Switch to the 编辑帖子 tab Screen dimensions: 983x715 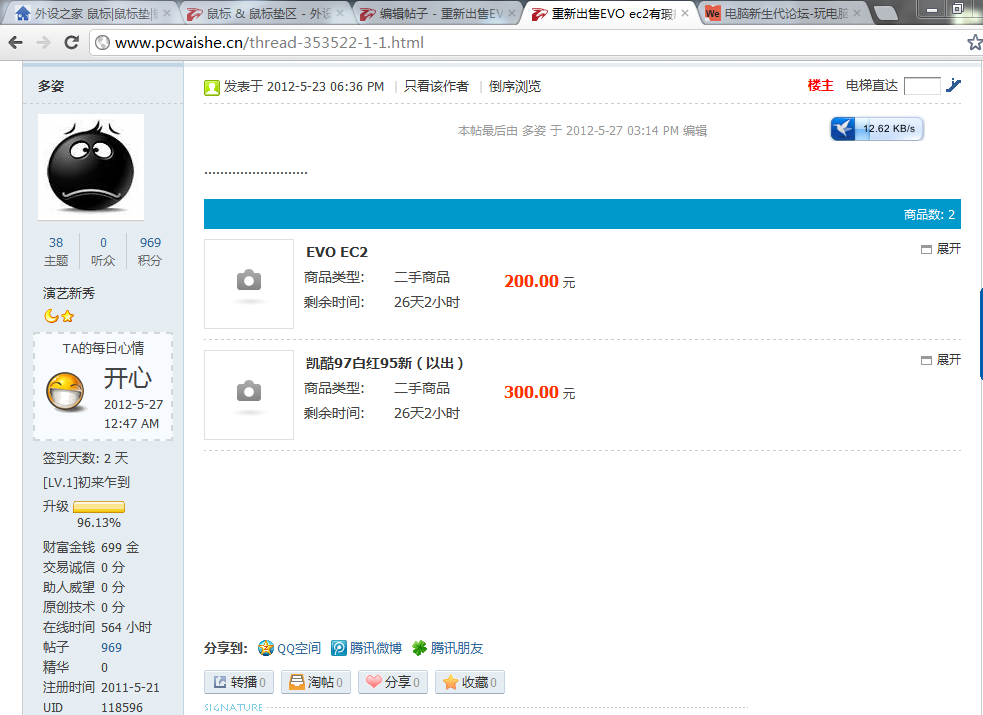tap(439, 13)
